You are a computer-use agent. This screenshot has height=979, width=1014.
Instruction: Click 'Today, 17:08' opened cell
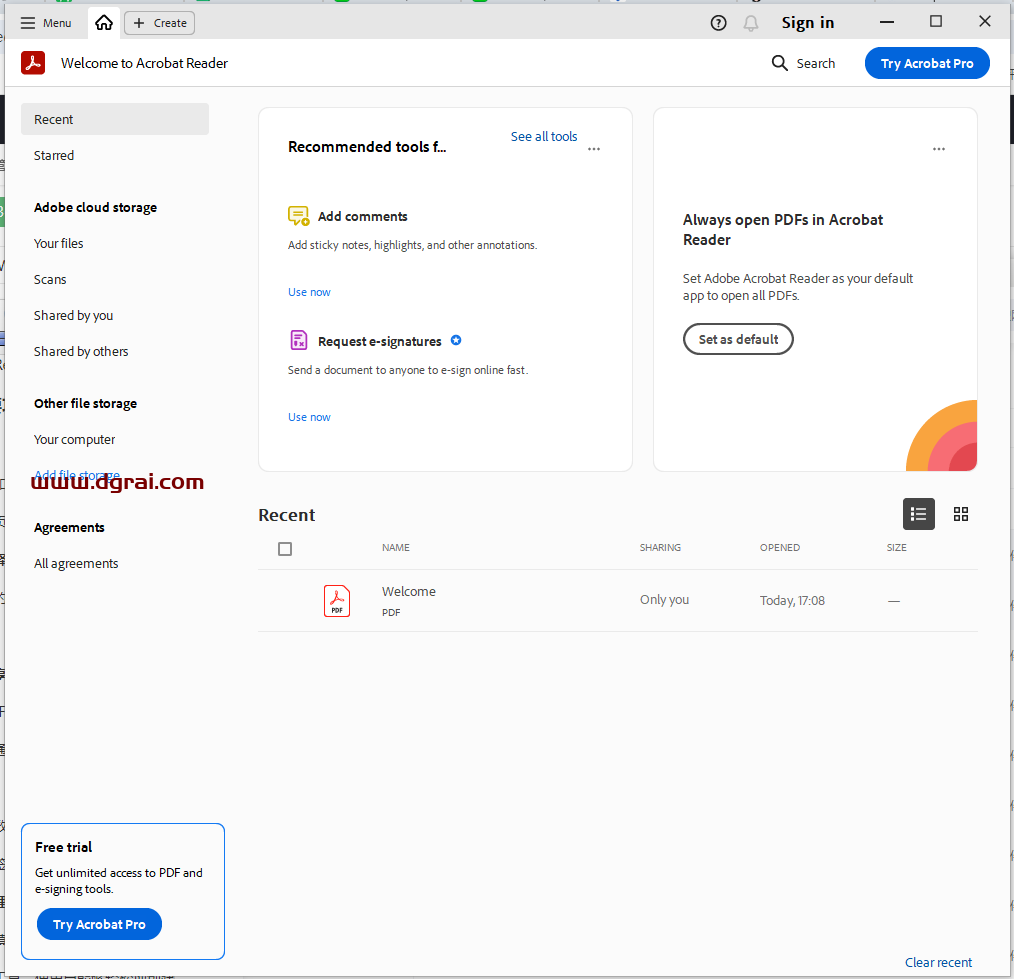[792, 600]
